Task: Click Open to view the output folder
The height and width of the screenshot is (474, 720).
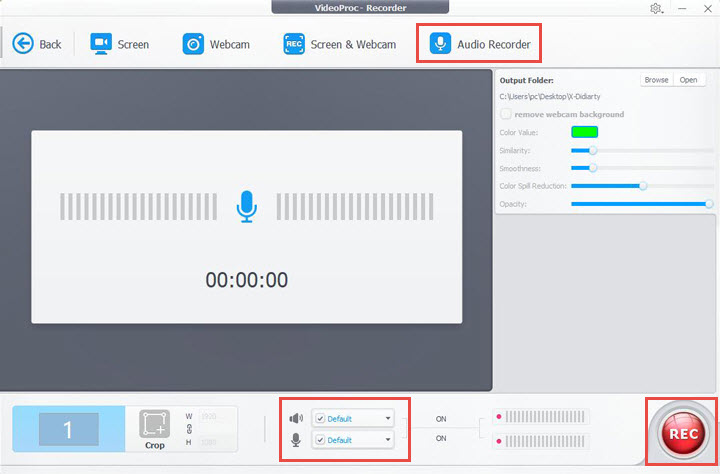Action: coord(688,80)
